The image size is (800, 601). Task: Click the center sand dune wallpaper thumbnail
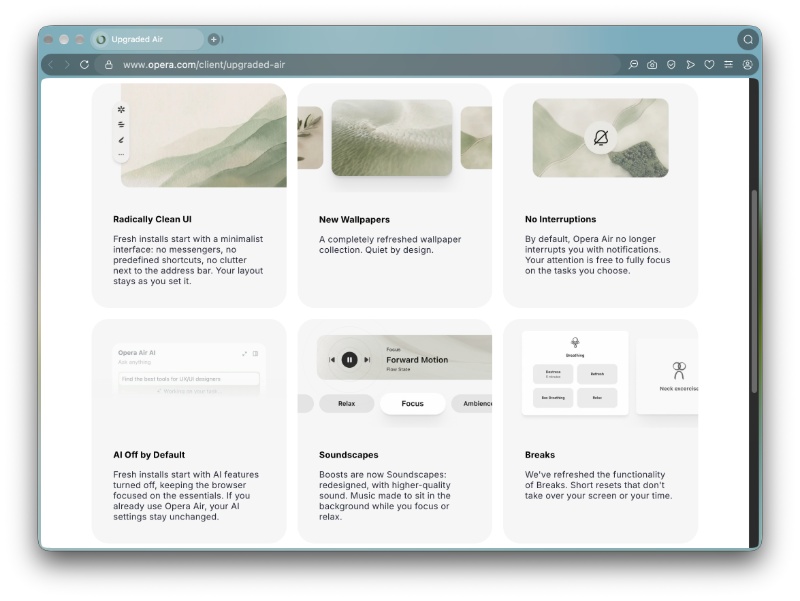click(x=392, y=138)
